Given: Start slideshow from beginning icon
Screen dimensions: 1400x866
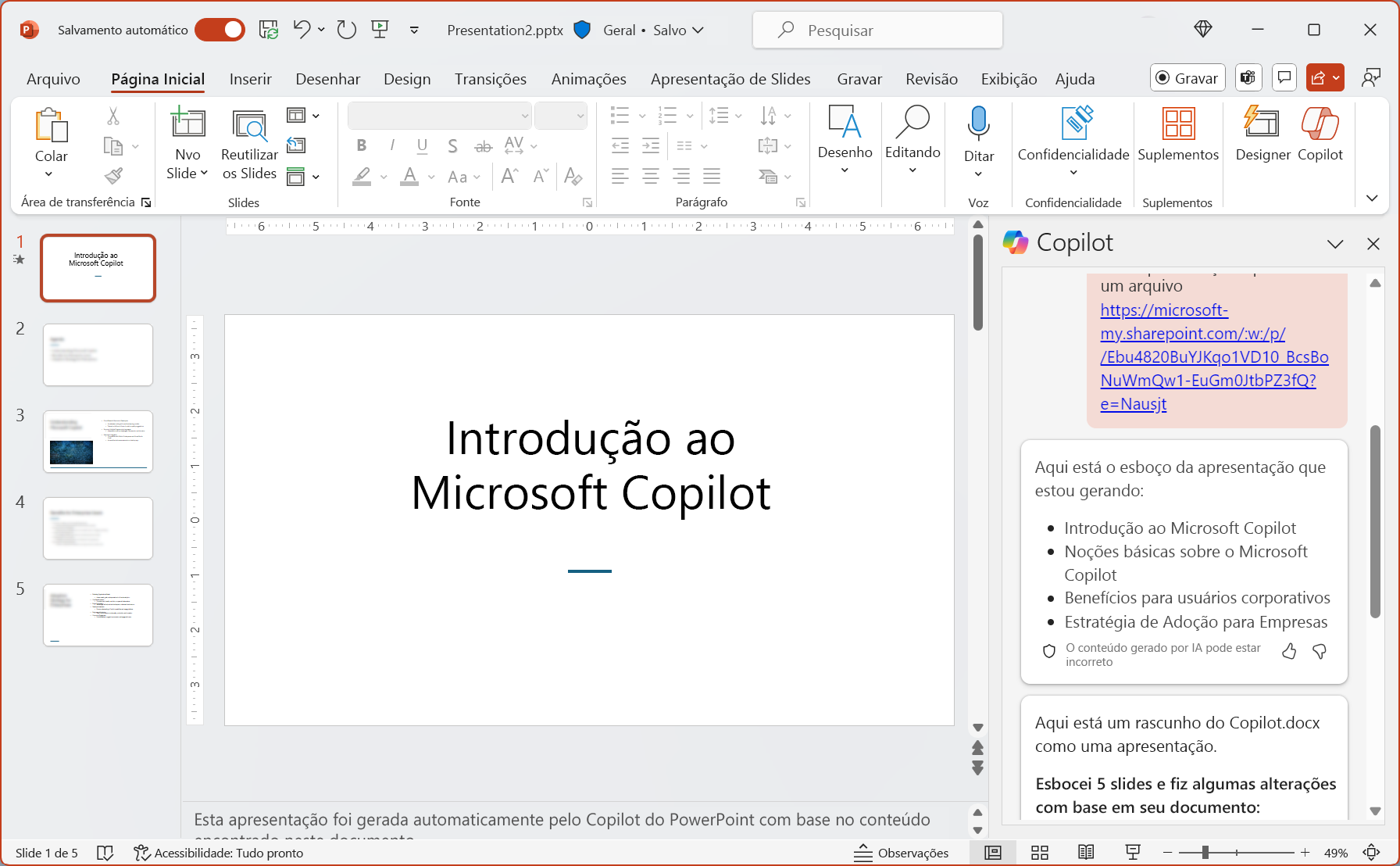Looking at the screenshot, I should click(x=380, y=30).
